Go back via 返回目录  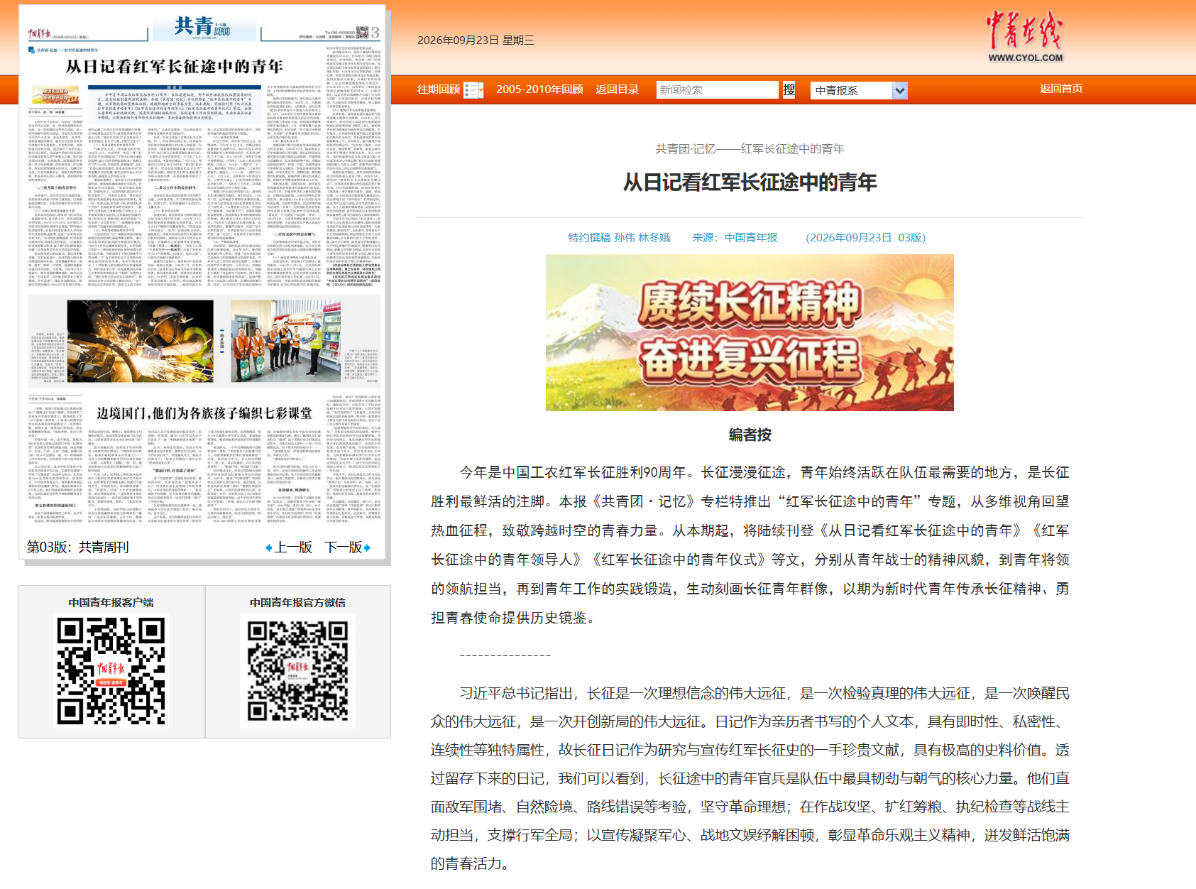617,89
